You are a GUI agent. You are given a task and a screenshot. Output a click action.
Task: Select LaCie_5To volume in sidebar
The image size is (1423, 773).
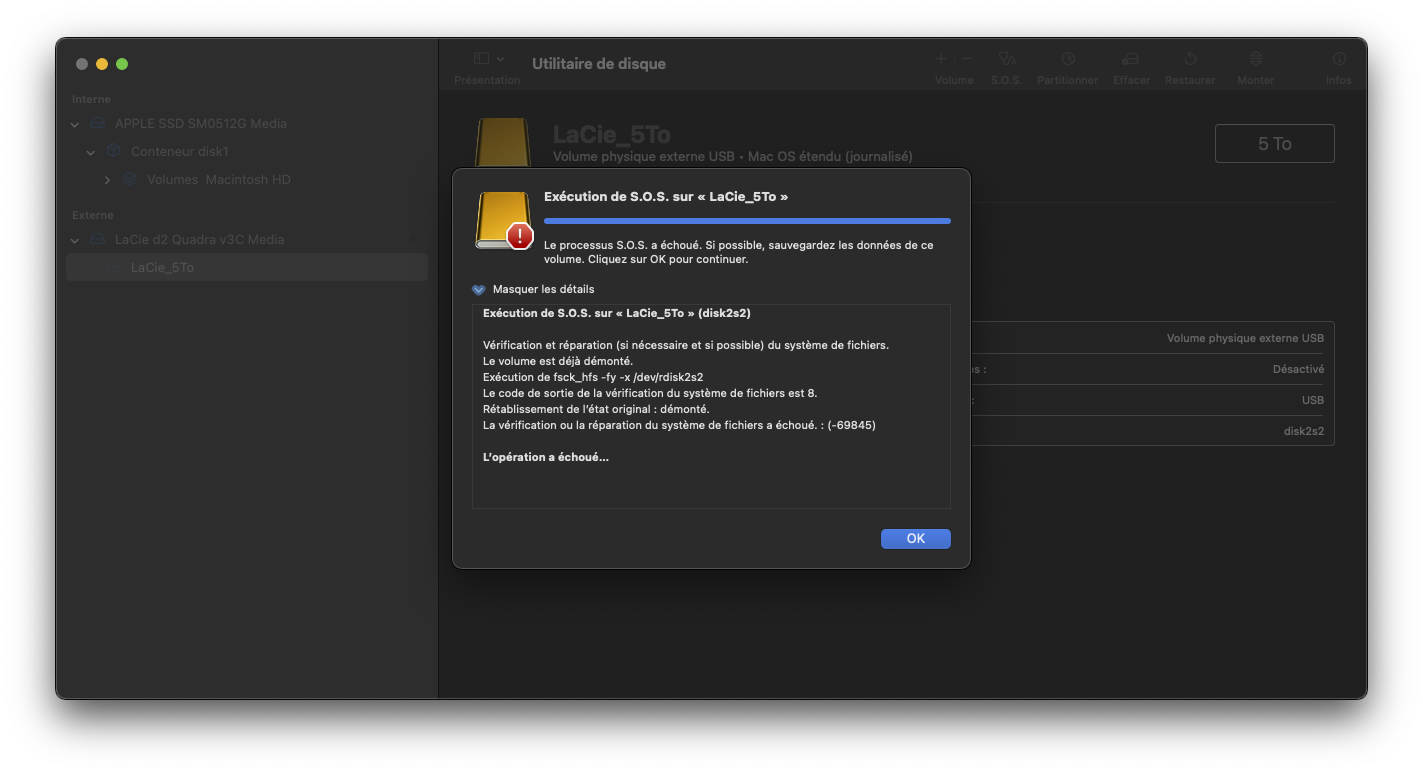click(x=162, y=267)
